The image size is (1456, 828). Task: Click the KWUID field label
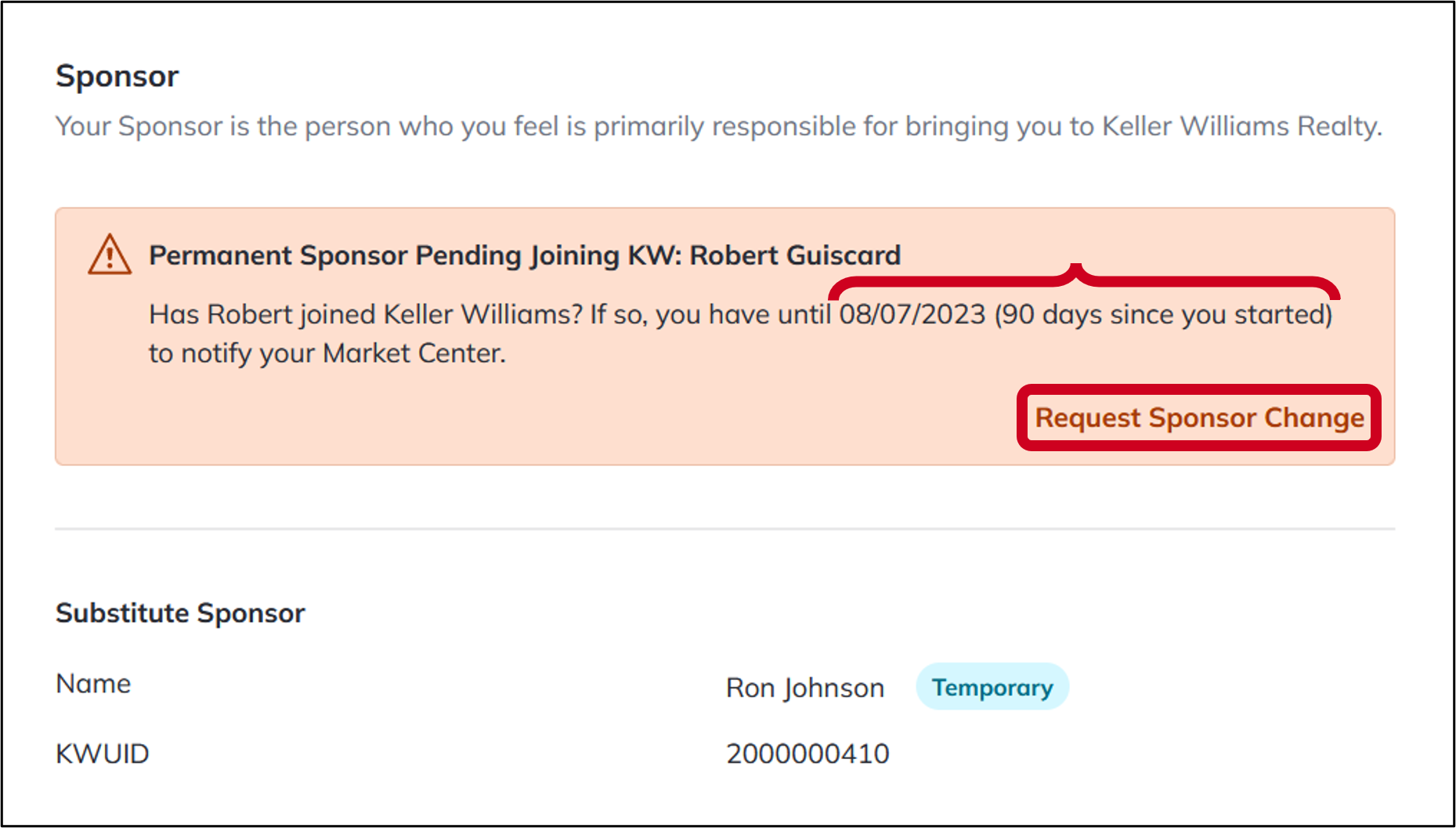(103, 754)
